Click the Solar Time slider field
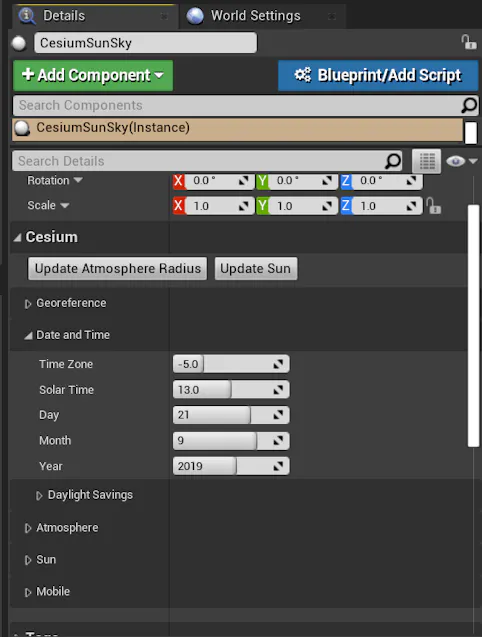 click(231, 390)
